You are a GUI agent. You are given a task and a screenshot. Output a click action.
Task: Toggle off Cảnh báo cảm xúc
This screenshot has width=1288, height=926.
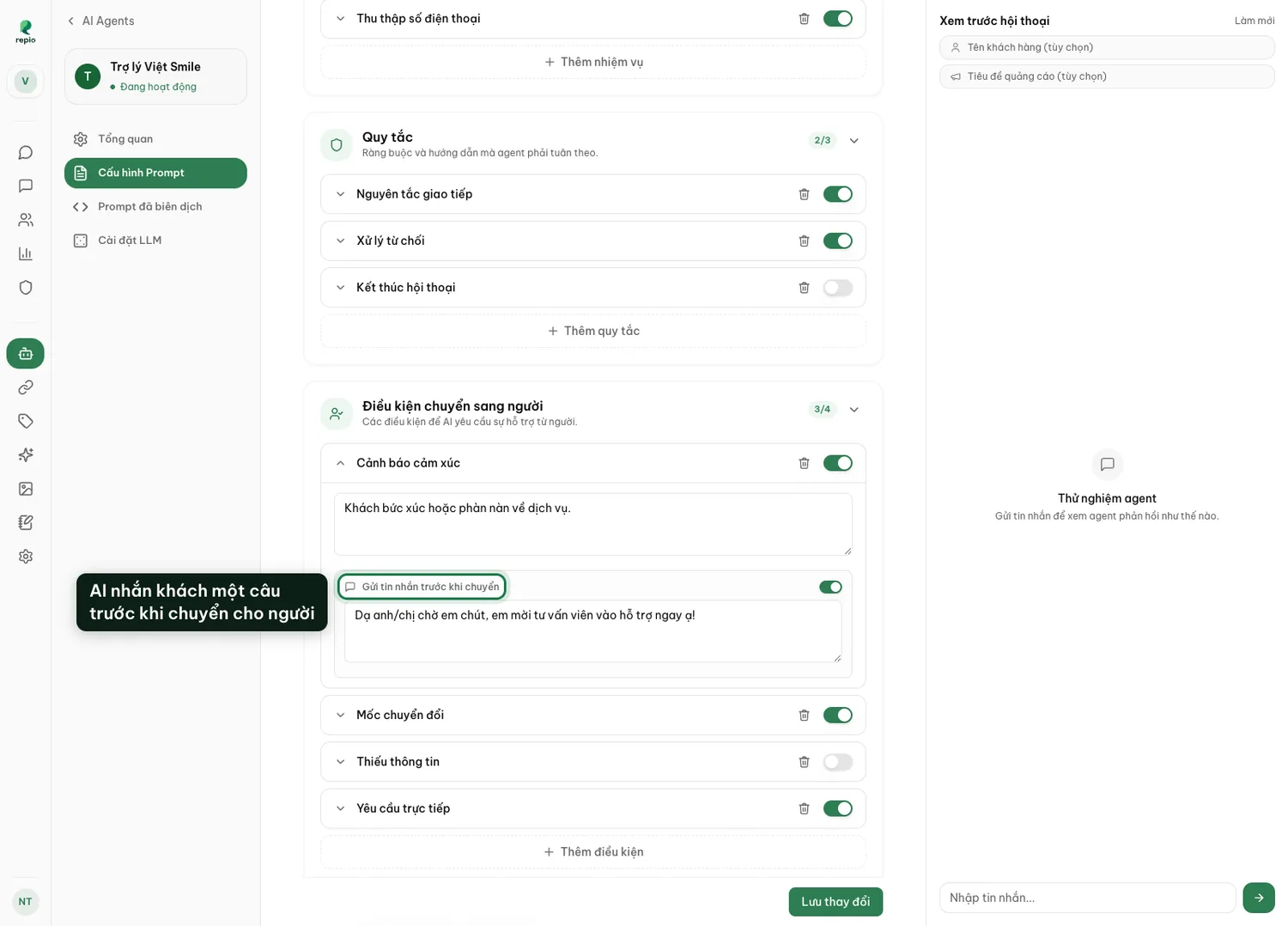click(x=837, y=463)
